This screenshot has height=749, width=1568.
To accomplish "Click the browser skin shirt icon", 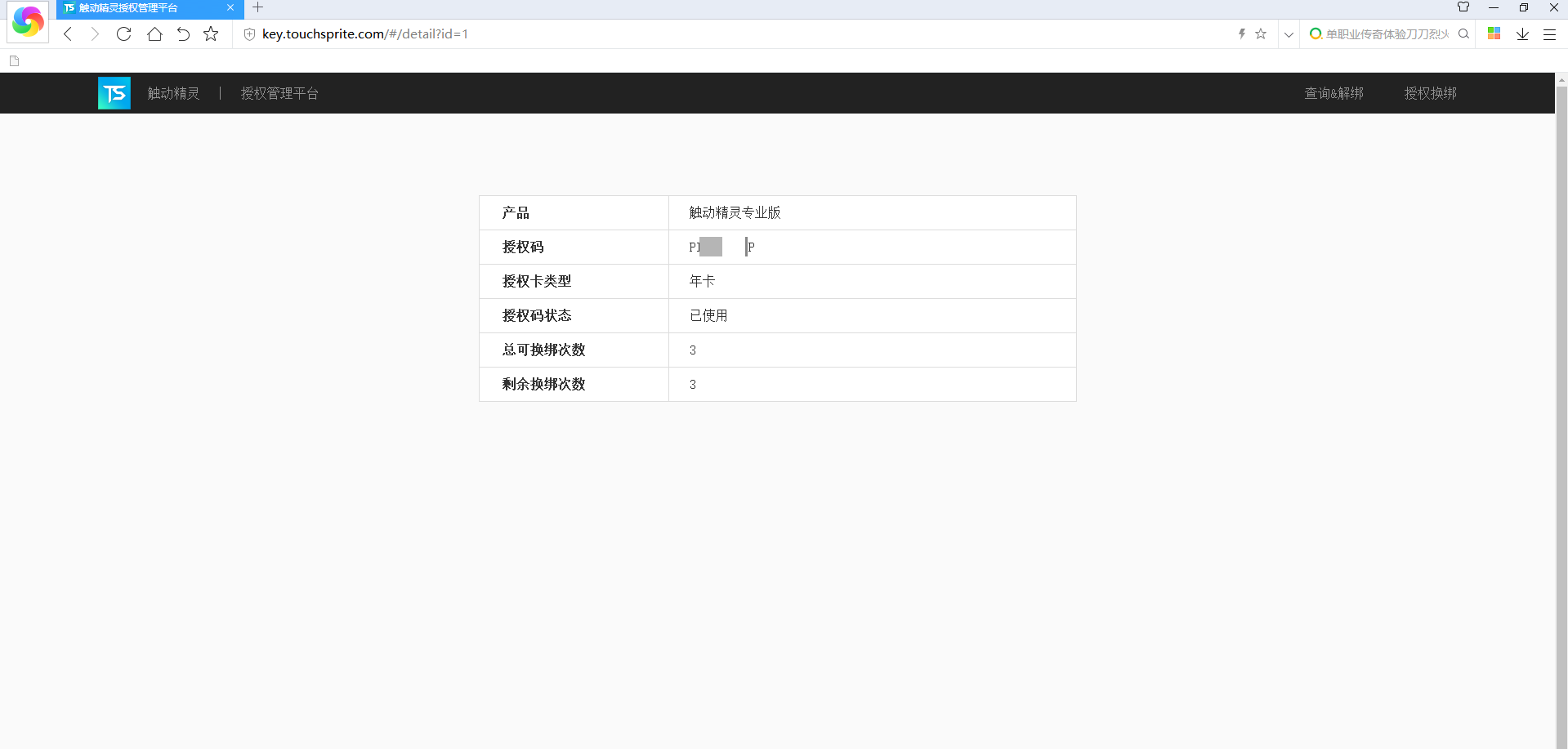I will point(1463,7).
